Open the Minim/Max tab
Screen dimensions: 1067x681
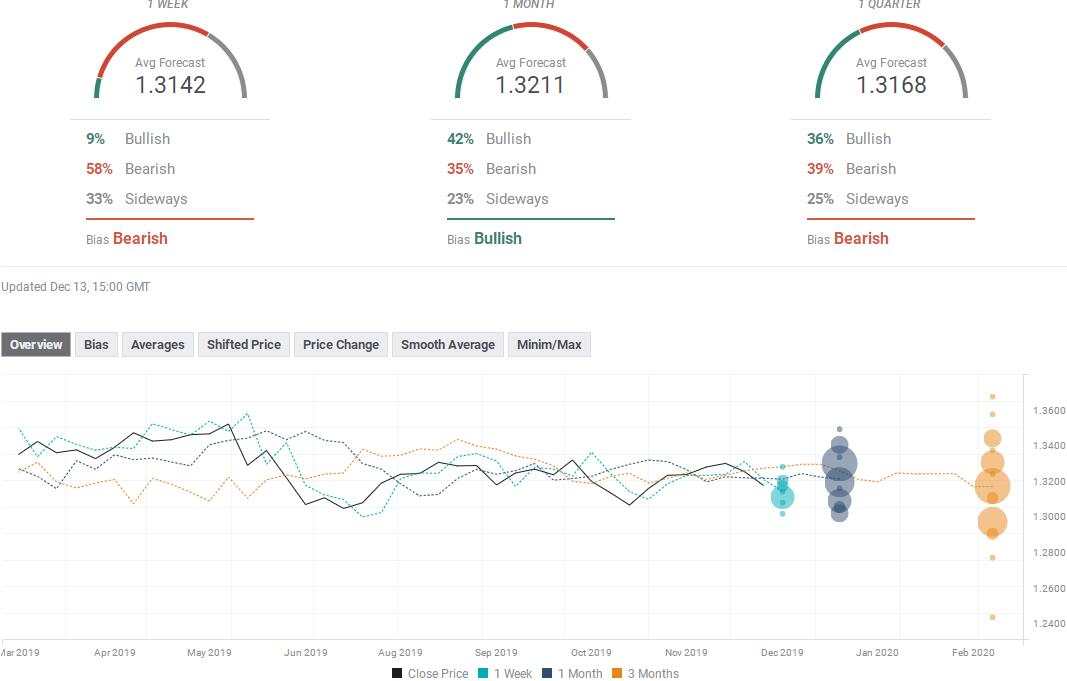pos(549,344)
